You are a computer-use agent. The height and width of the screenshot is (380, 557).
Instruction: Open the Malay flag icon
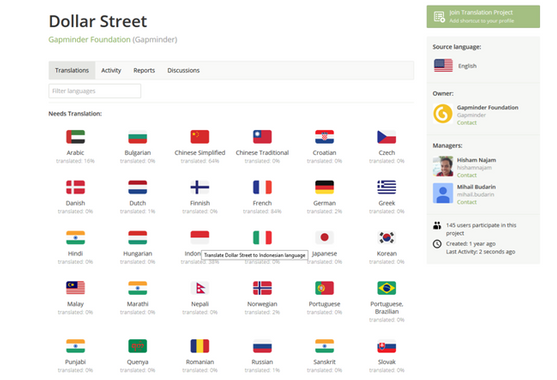coord(75,288)
